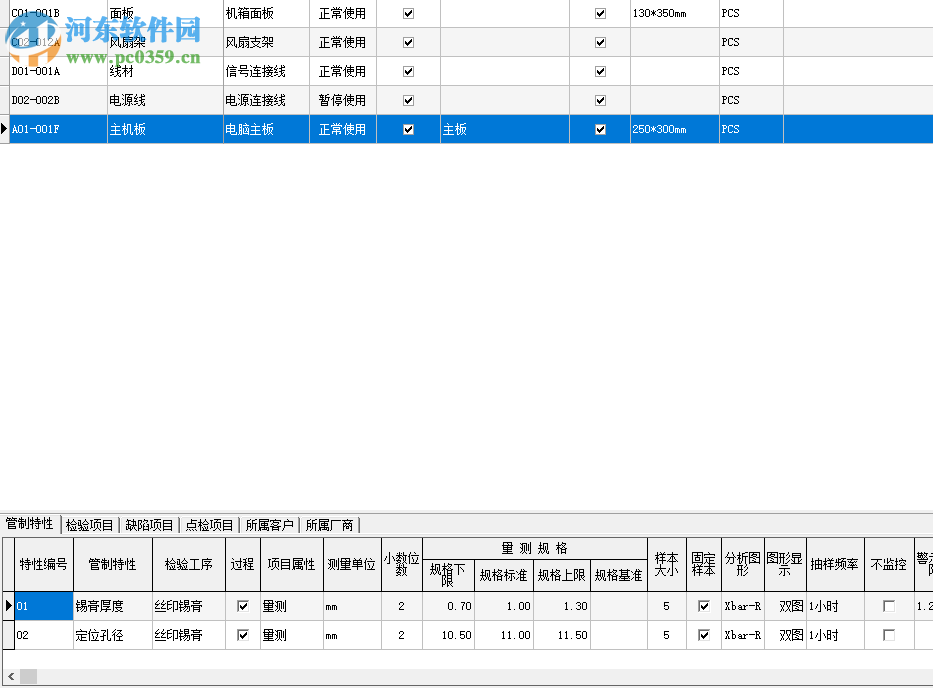Uncheck the second checkbox in the 电源线 row
This screenshot has width=933, height=688.
599,100
